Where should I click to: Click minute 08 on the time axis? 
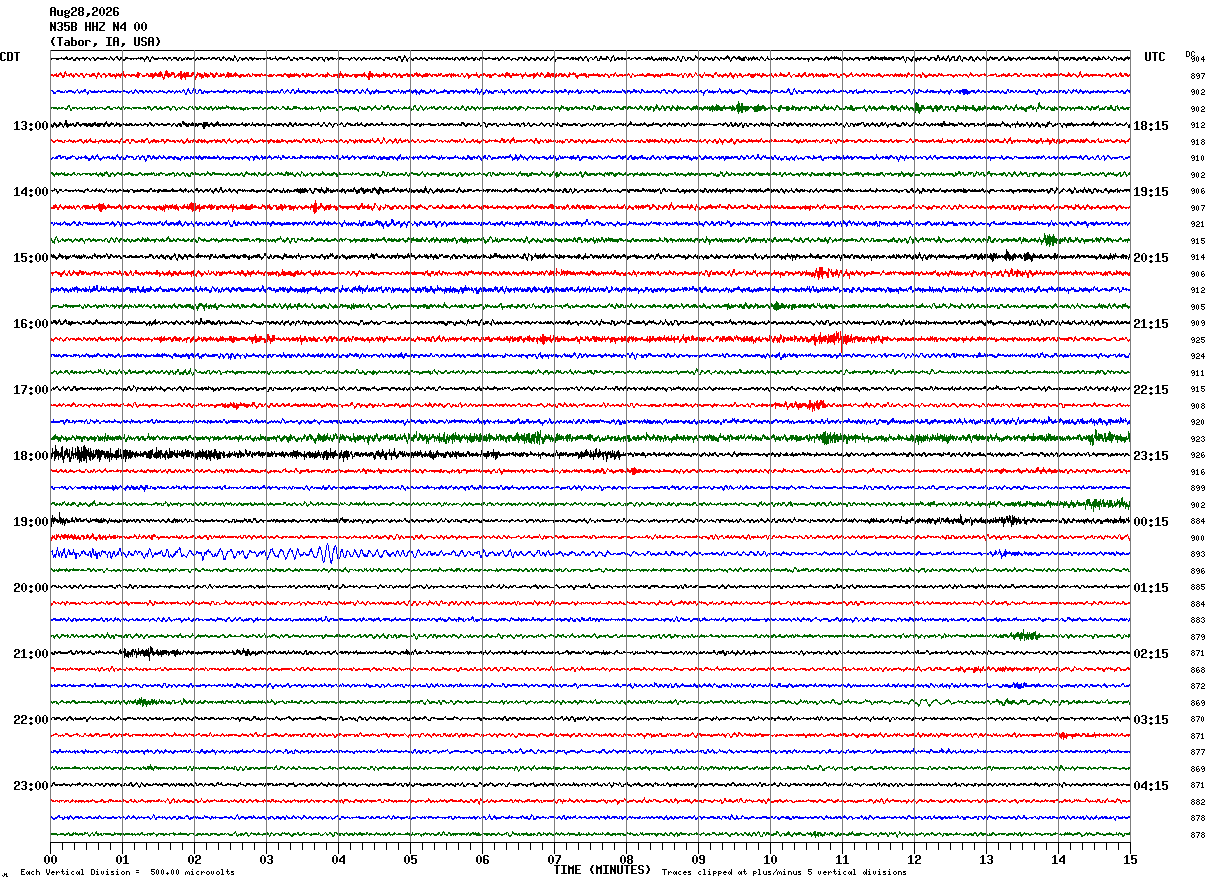click(x=626, y=859)
